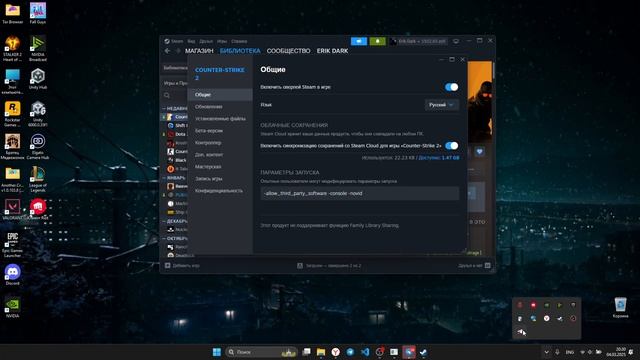Toggle Steam Cloud sync for Counter-Strike 2
This screenshot has height=360, width=640.
coord(451,146)
